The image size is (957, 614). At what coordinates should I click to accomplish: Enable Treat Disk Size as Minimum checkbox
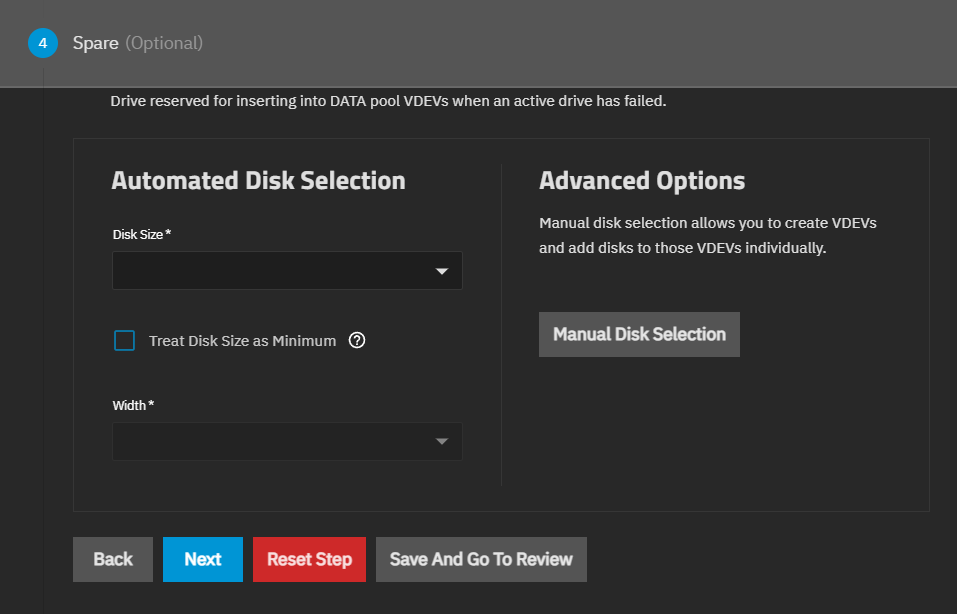pyautogui.click(x=124, y=341)
